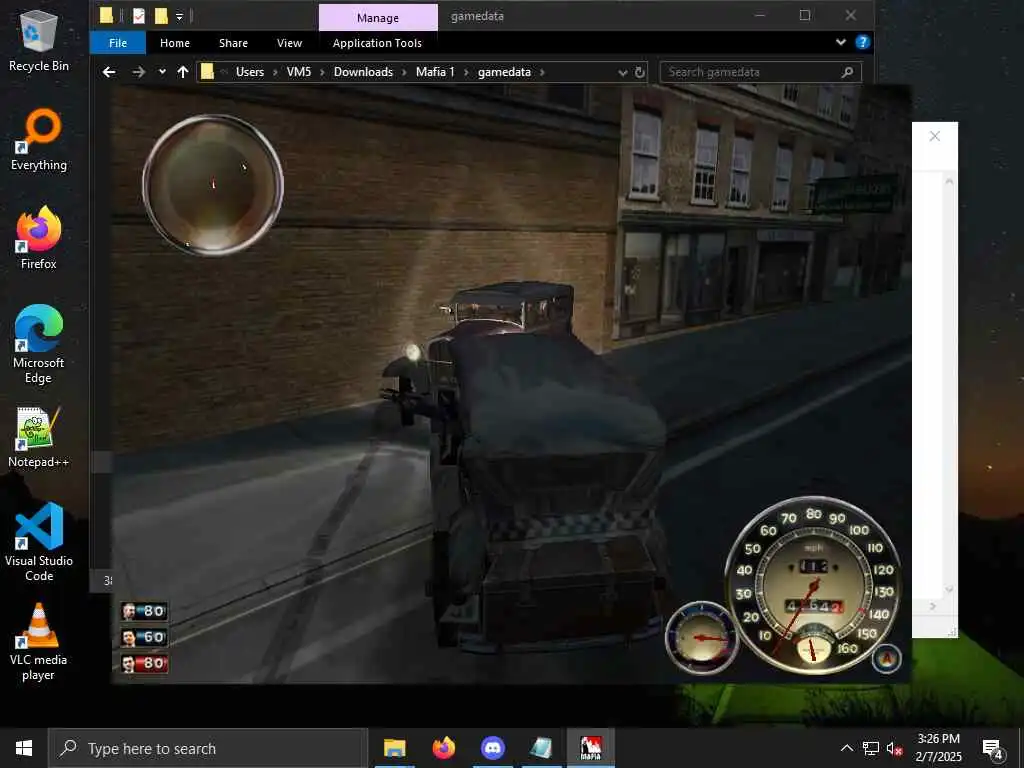Click Downloads in the address path
1024x768 pixels.
(363, 72)
